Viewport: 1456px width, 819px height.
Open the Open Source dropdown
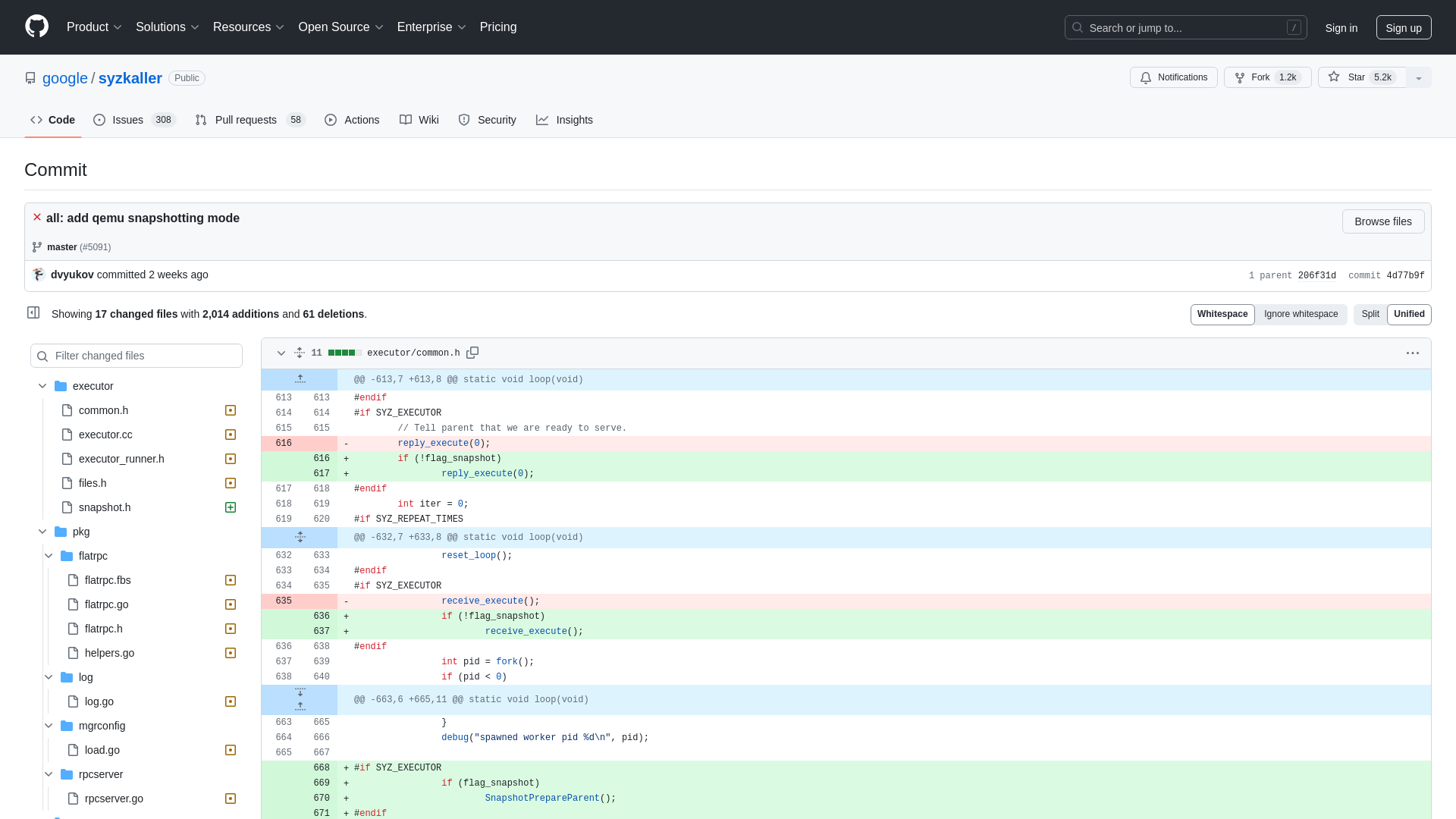click(340, 27)
